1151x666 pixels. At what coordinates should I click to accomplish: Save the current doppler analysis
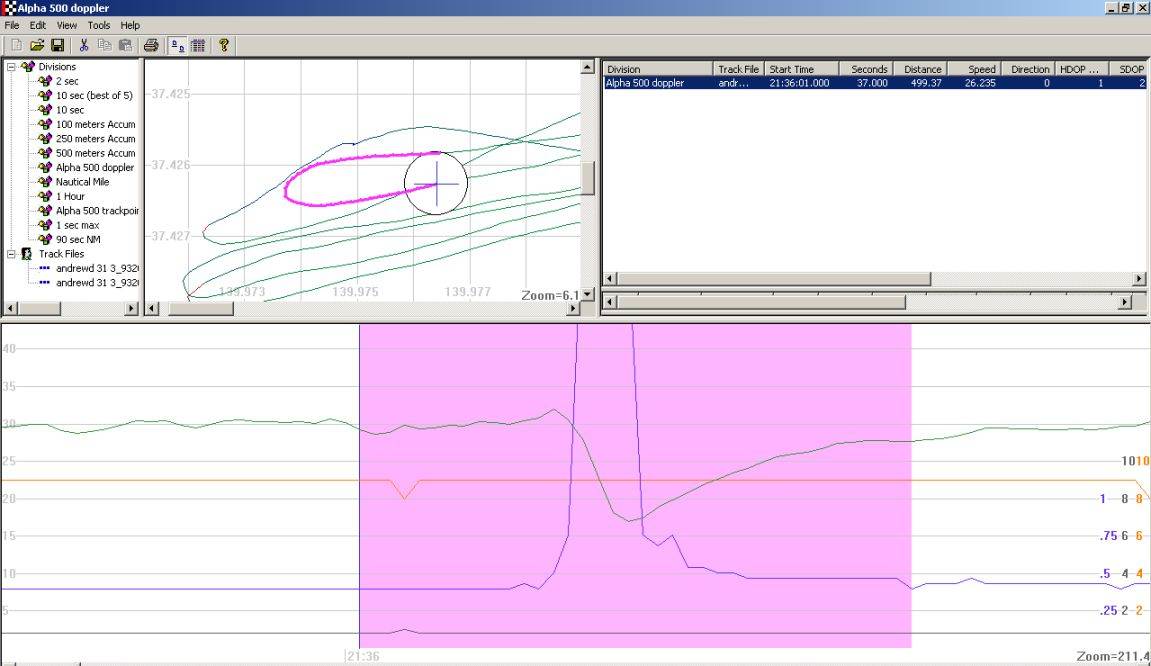tap(57, 45)
